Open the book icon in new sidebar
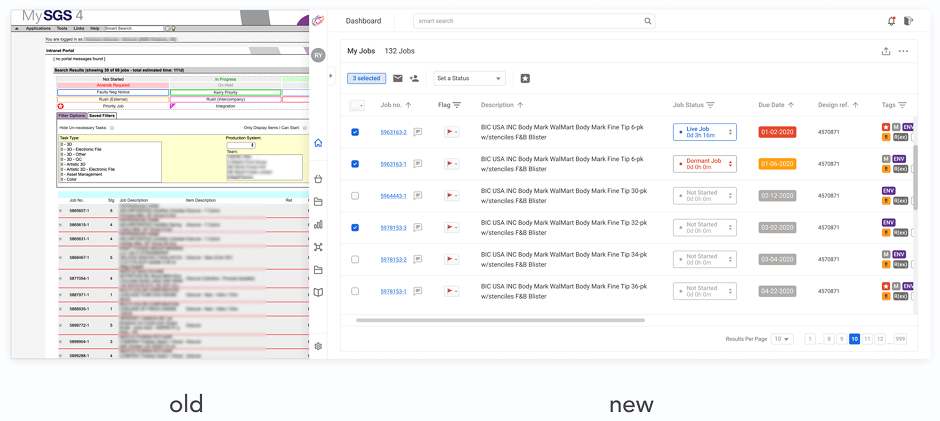This screenshot has width=940, height=421. point(318,293)
